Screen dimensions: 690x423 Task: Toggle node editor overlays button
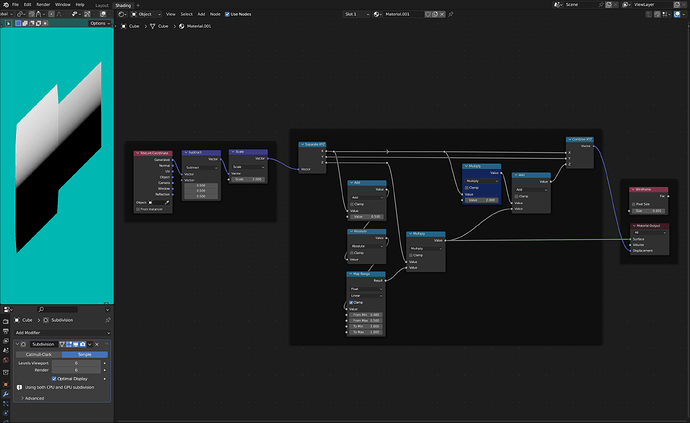point(677,14)
